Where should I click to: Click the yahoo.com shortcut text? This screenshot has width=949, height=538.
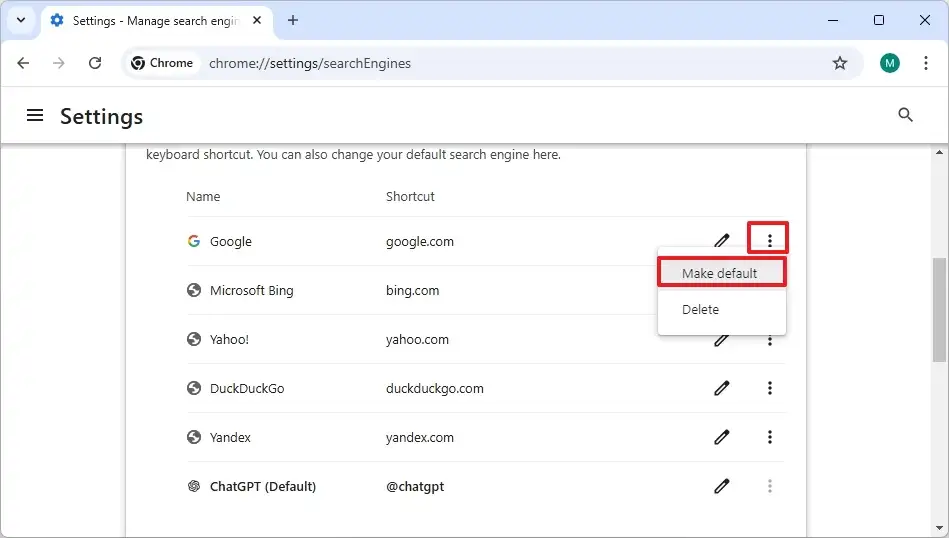[417, 340]
